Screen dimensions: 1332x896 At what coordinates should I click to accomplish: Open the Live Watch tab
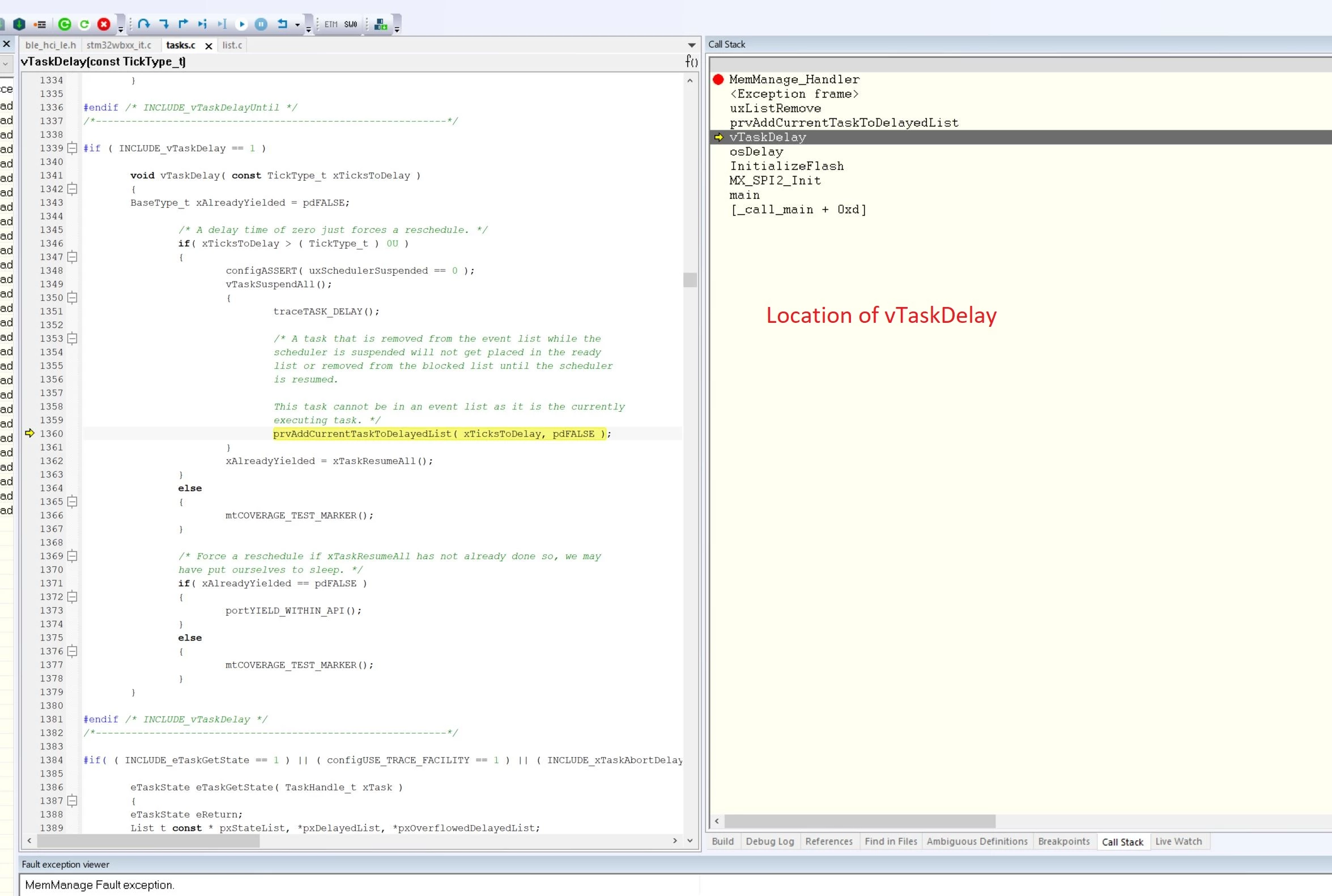pos(1178,841)
